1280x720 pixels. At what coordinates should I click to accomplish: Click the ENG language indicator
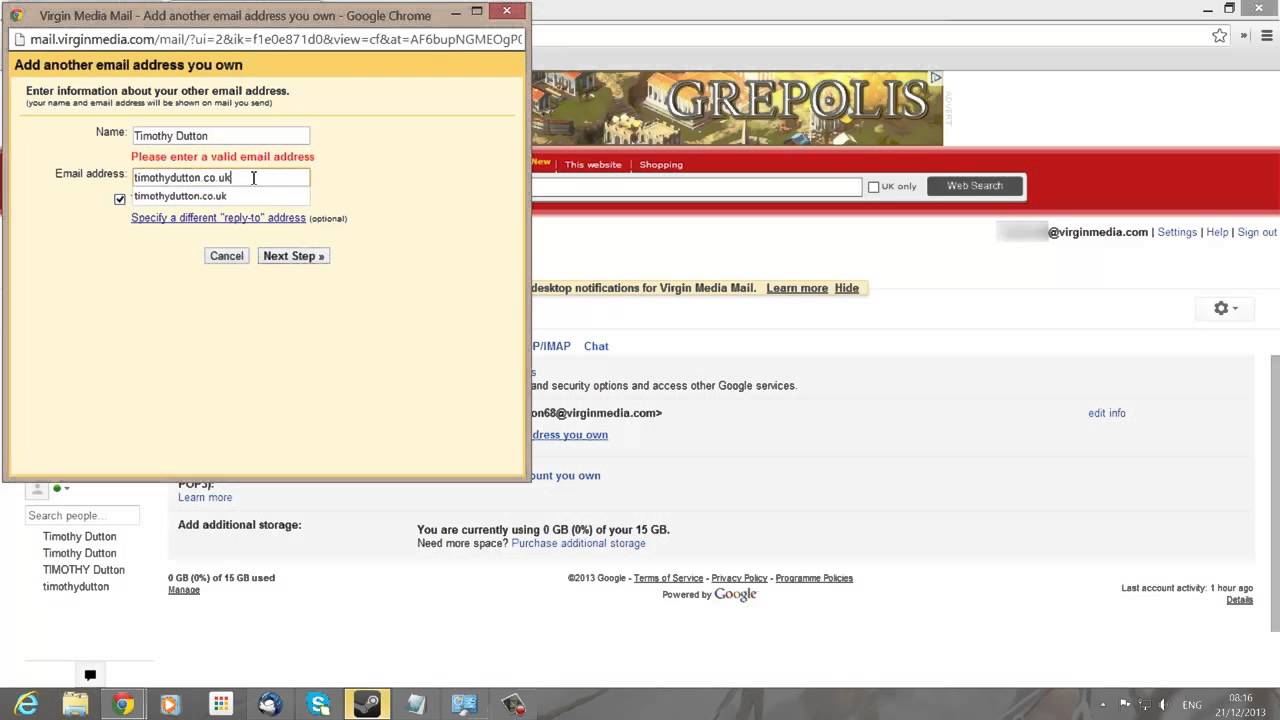point(1192,705)
